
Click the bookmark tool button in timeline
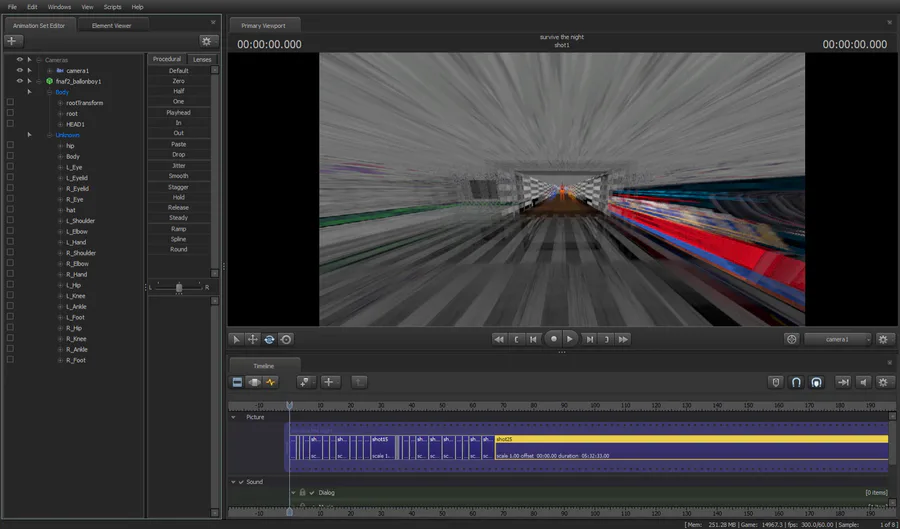pos(306,382)
